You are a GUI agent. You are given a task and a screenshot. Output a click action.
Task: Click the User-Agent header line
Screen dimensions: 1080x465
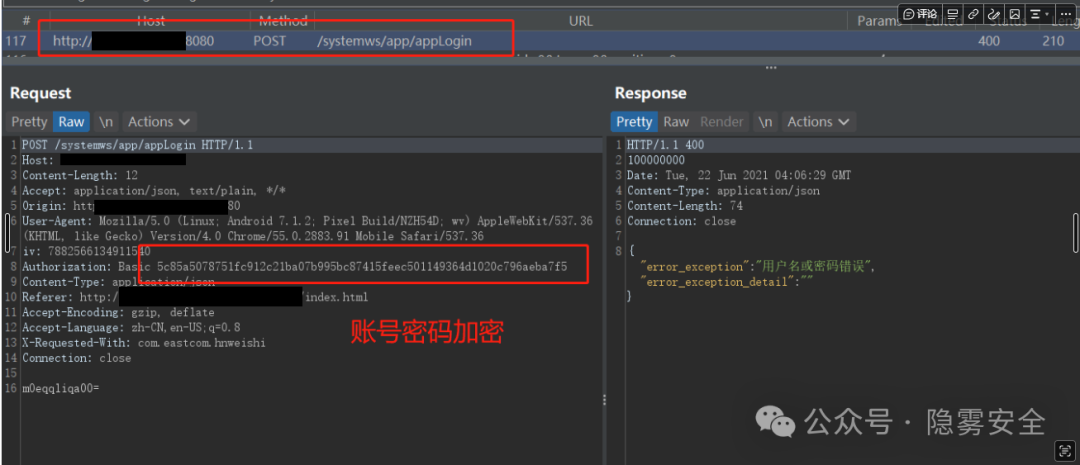click(x=307, y=229)
